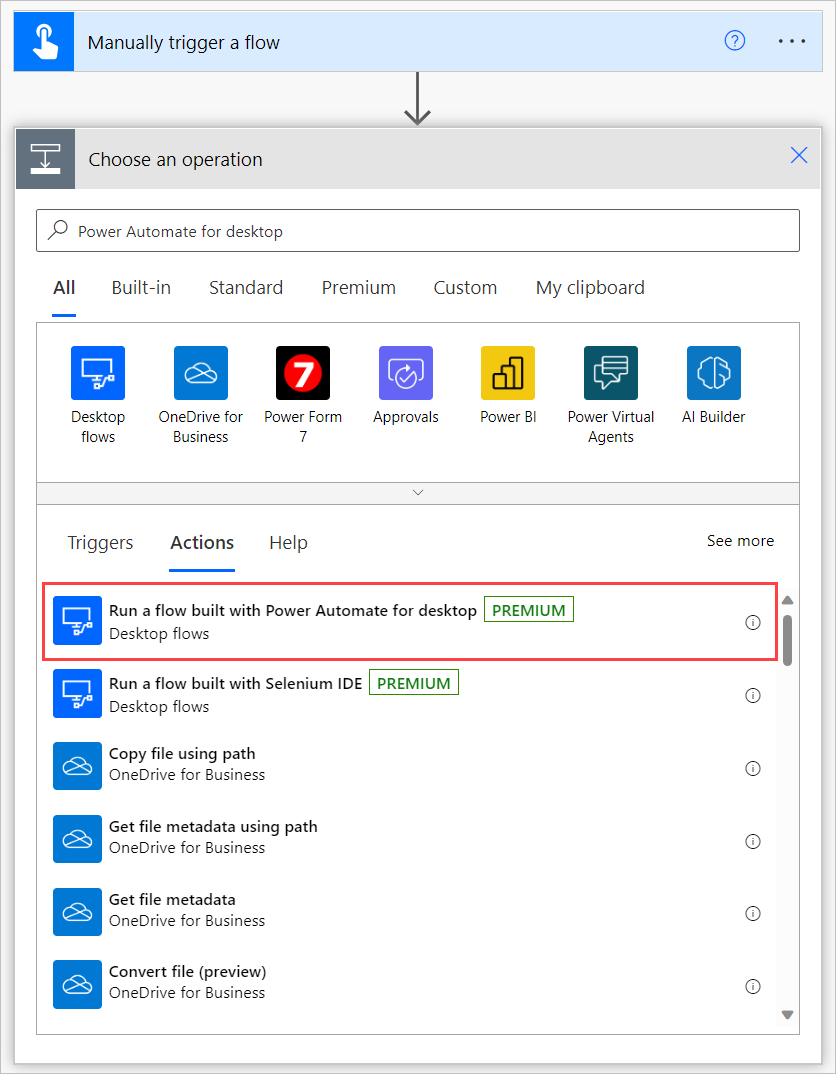This screenshot has height=1074, width=836.
Task: Expand the connectors list with chevron
Action: coord(418,493)
